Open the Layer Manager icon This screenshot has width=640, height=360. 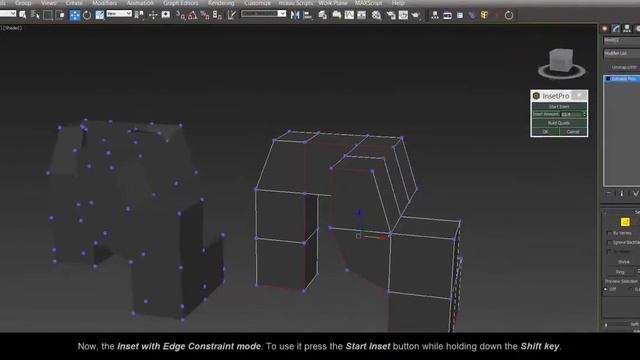(x=322, y=15)
